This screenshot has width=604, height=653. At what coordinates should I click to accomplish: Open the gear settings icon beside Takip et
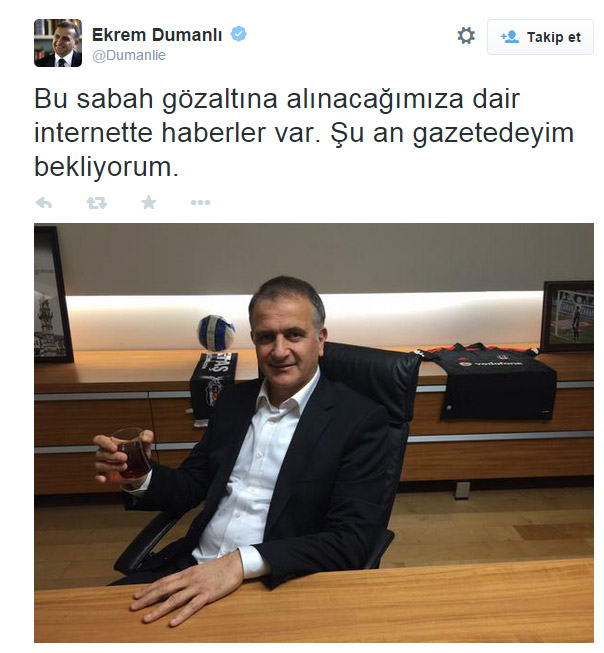[466, 35]
